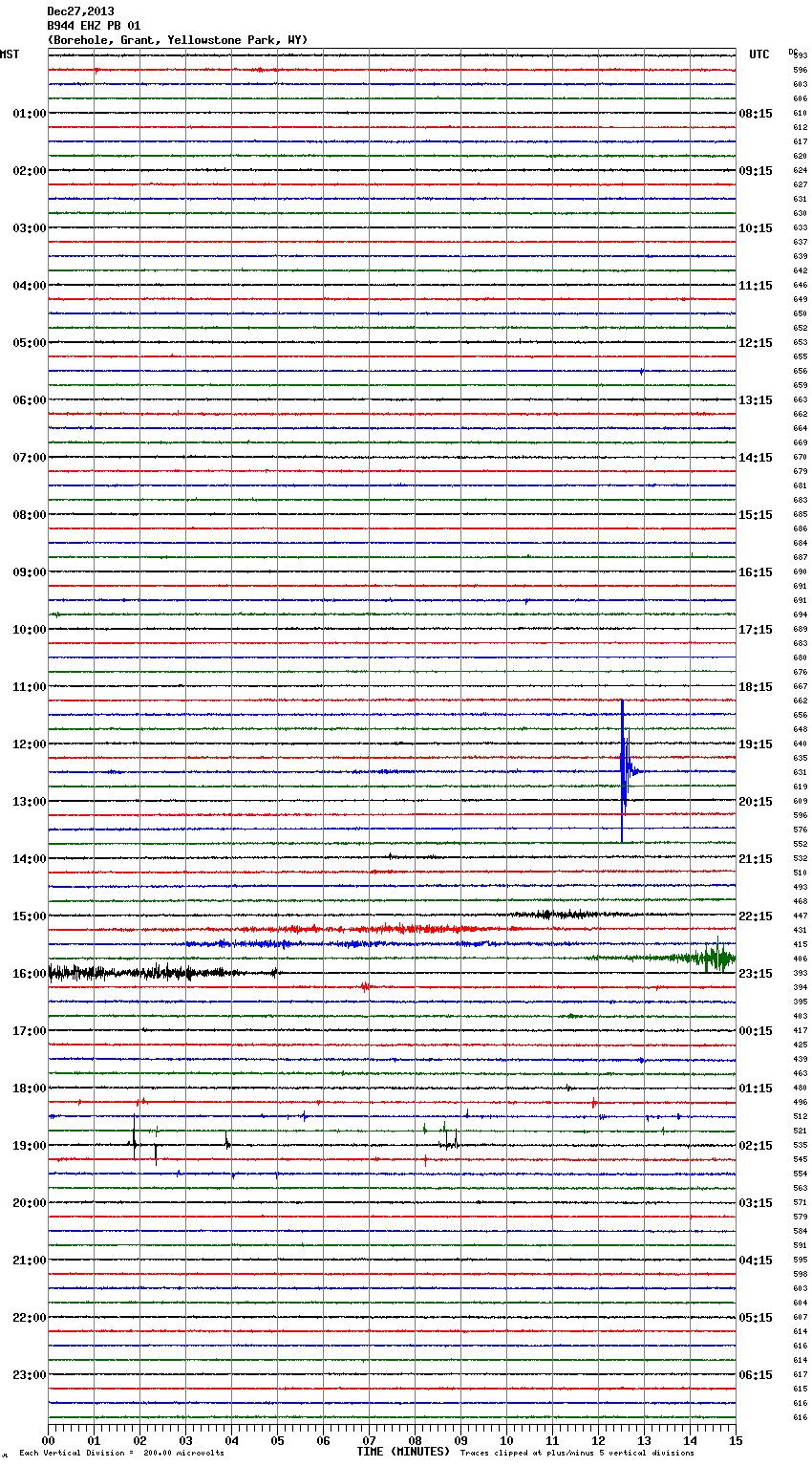Click the 01:00 MST row label
This screenshot has width=812, height=1466.
29,114
